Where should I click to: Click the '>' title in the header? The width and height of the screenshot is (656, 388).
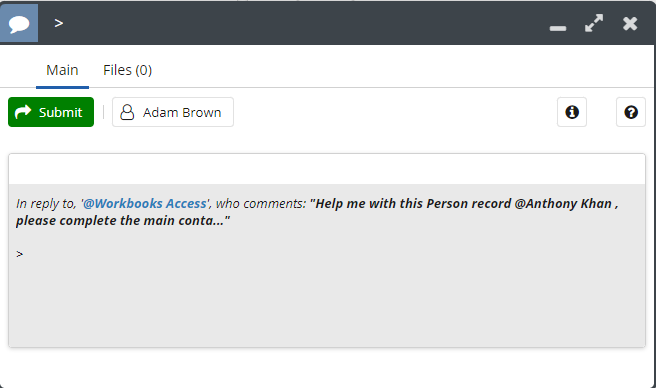(x=59, y=23)
